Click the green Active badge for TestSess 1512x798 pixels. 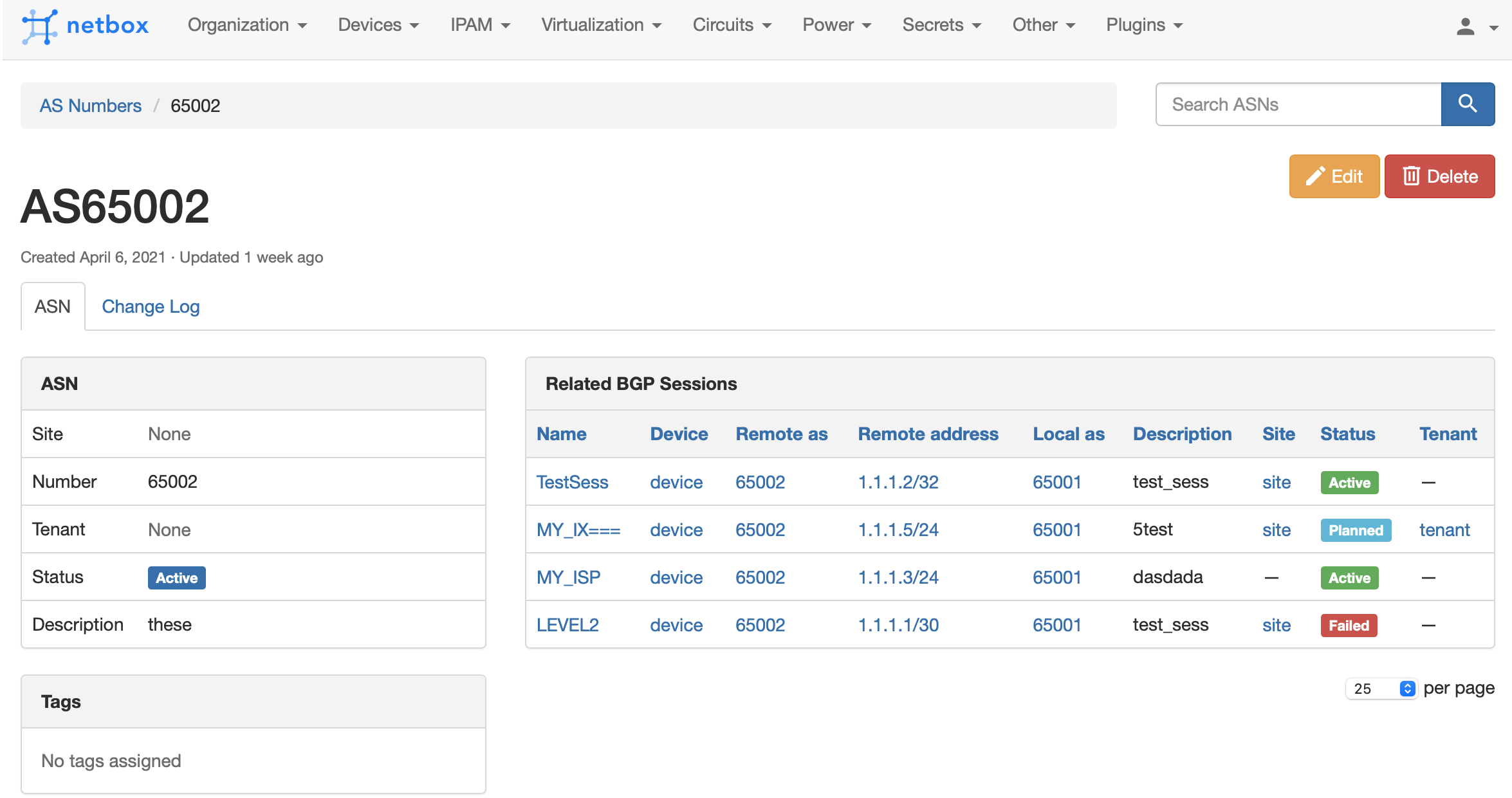click(x=1349, y=483)
